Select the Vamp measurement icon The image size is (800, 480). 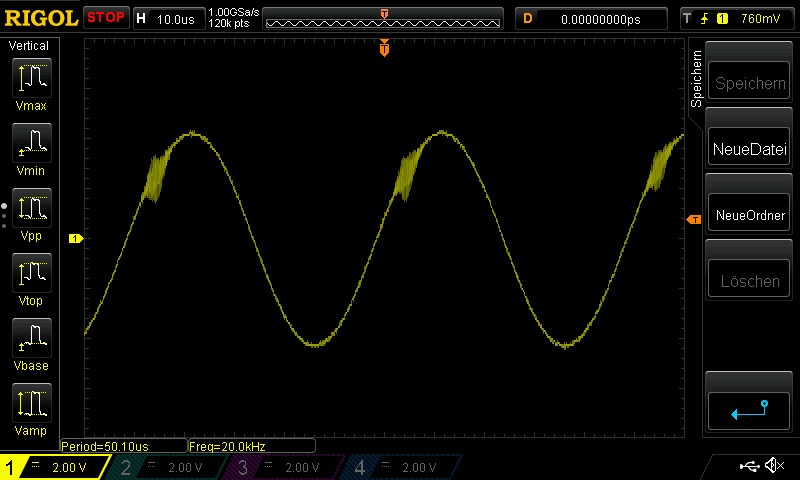tap(32, 402)
